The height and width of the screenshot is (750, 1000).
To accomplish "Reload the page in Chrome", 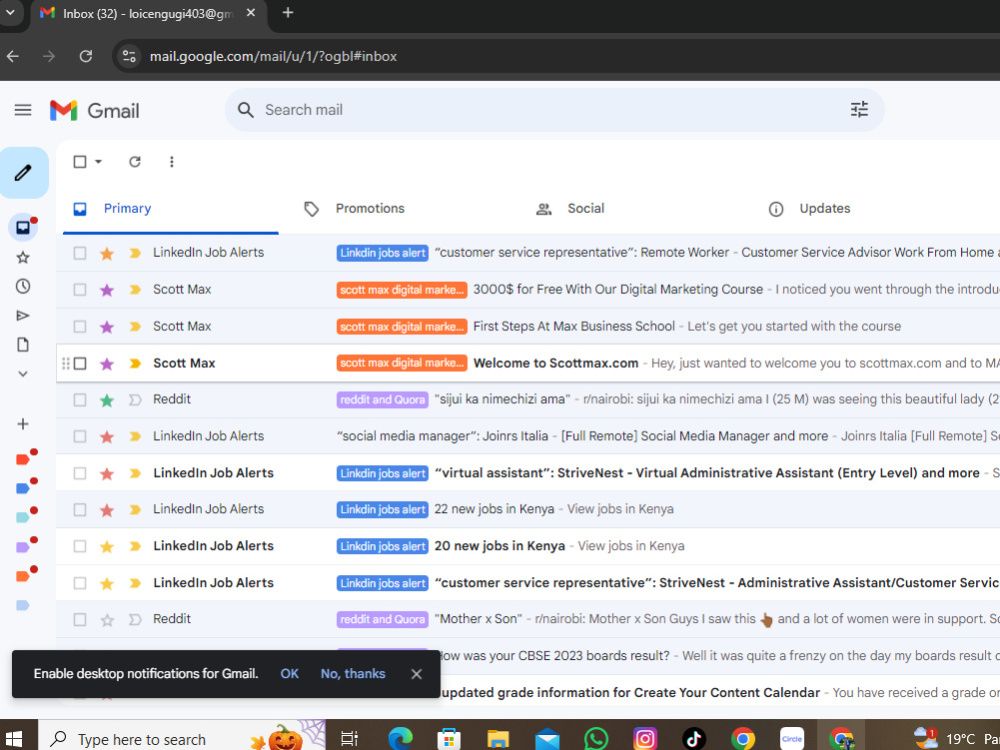I will tap(85, 56).
